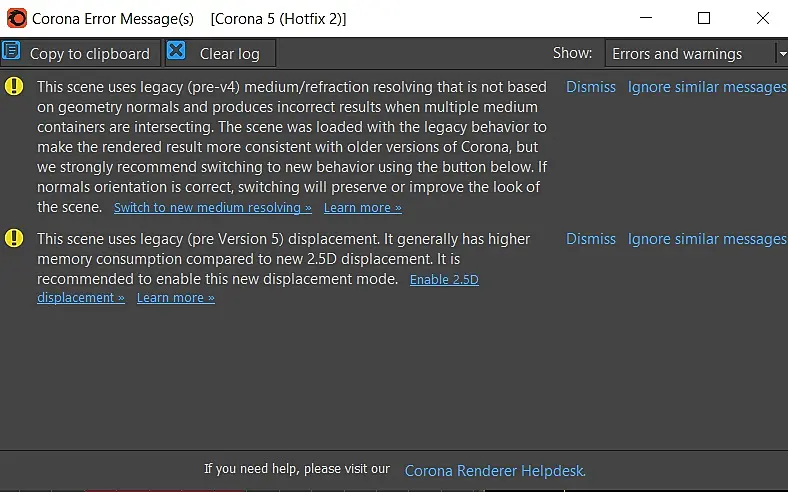This screenshot has height=492, width=788.
Task: Maximize the Corona Error Messages window
Action: pos(704,19)
